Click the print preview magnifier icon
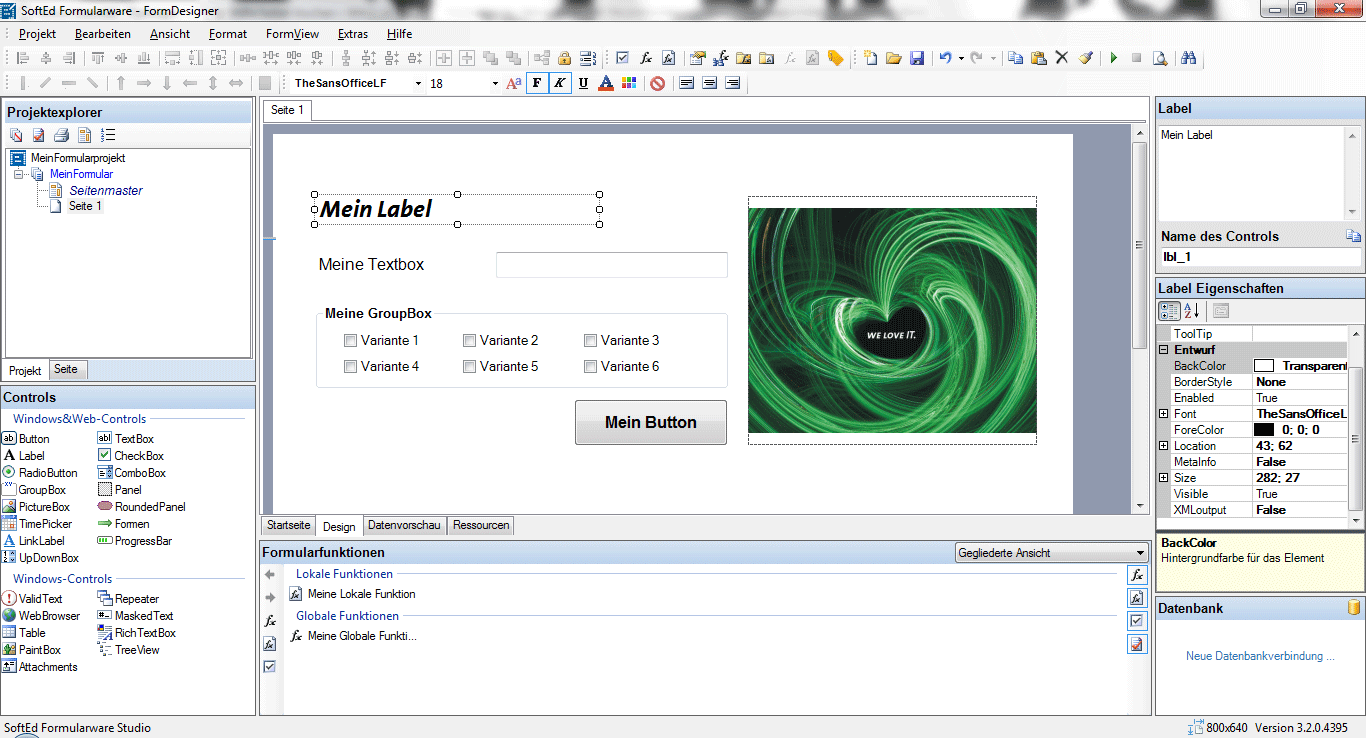1366x738 pixels. pyautogui.click(x=1160, y=58)
